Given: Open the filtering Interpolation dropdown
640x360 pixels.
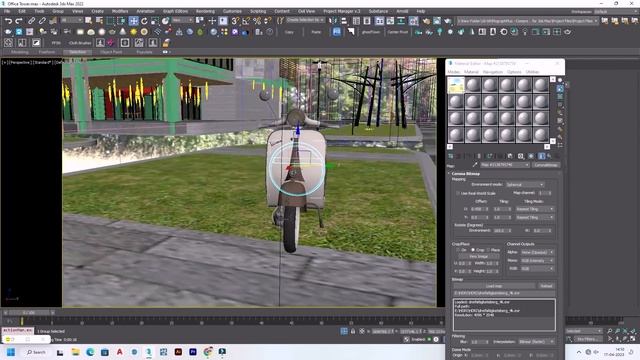Looking at the screenshot, I should (x=536, y=342).
